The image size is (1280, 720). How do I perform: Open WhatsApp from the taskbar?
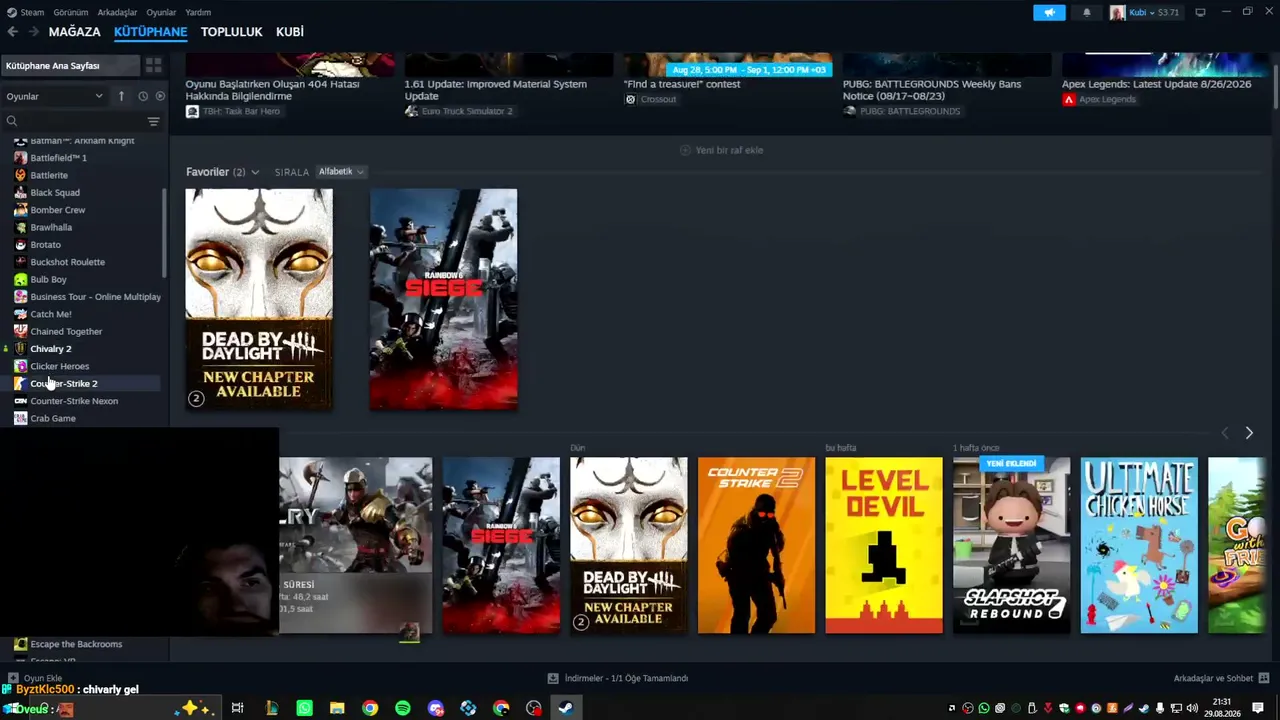(x=304, y=708)
